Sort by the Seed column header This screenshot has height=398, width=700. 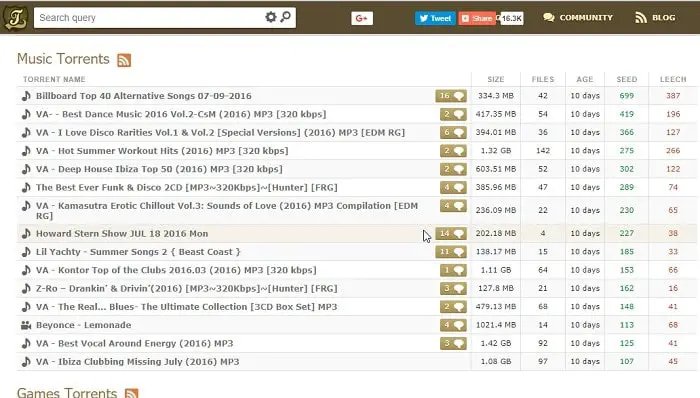(x=627, y=79)
